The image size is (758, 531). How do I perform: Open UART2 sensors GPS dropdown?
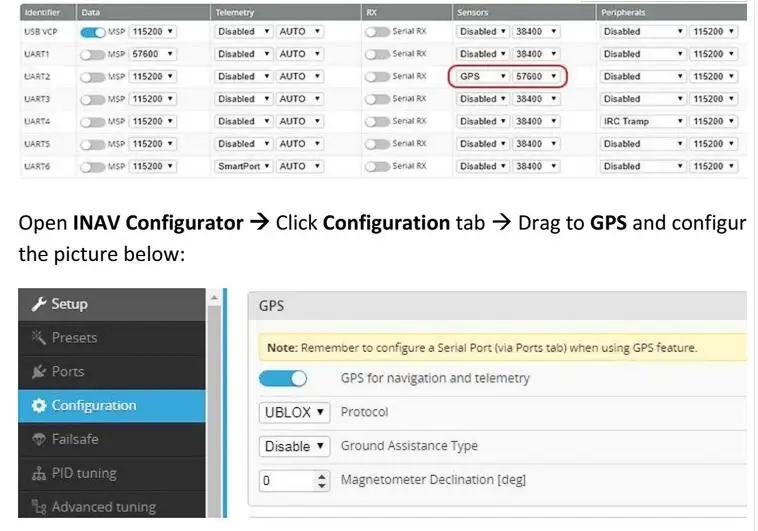(x=482, y=76)
